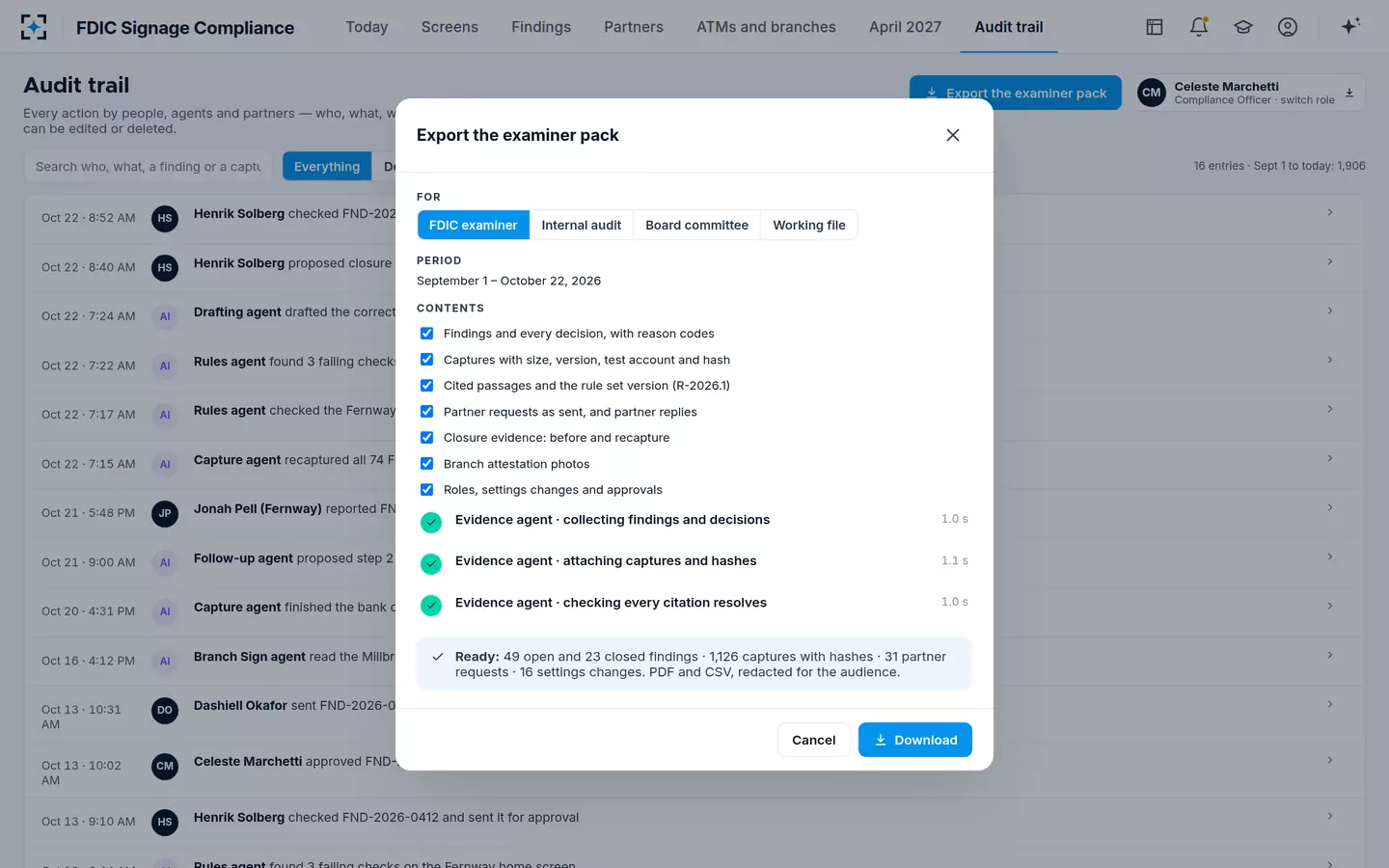Open the layout panel icon in header
This screenshot has width=1389, height=868.
click(1155, 27)
